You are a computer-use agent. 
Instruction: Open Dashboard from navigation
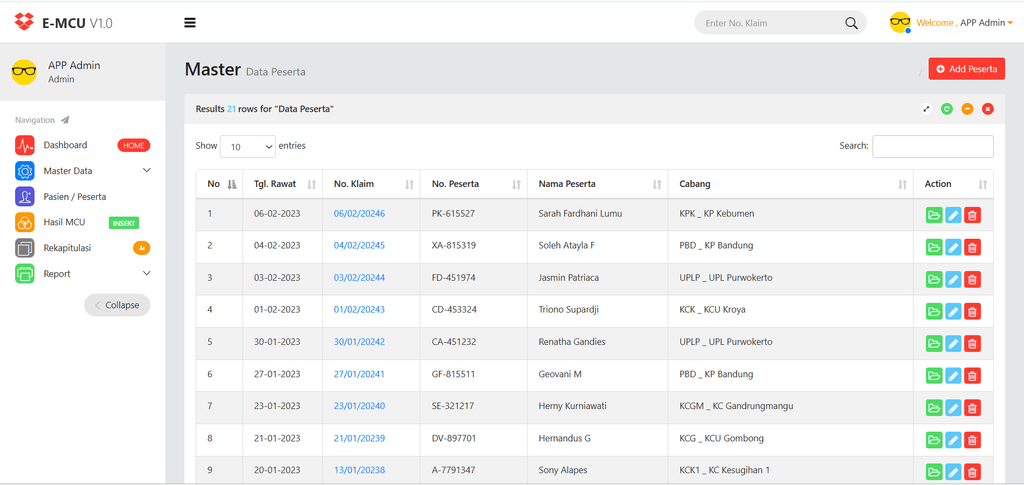point(65,145)
